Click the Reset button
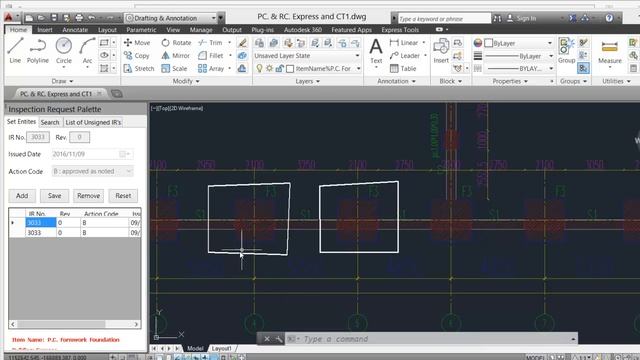Screen dimensions: 640x360 123,196
